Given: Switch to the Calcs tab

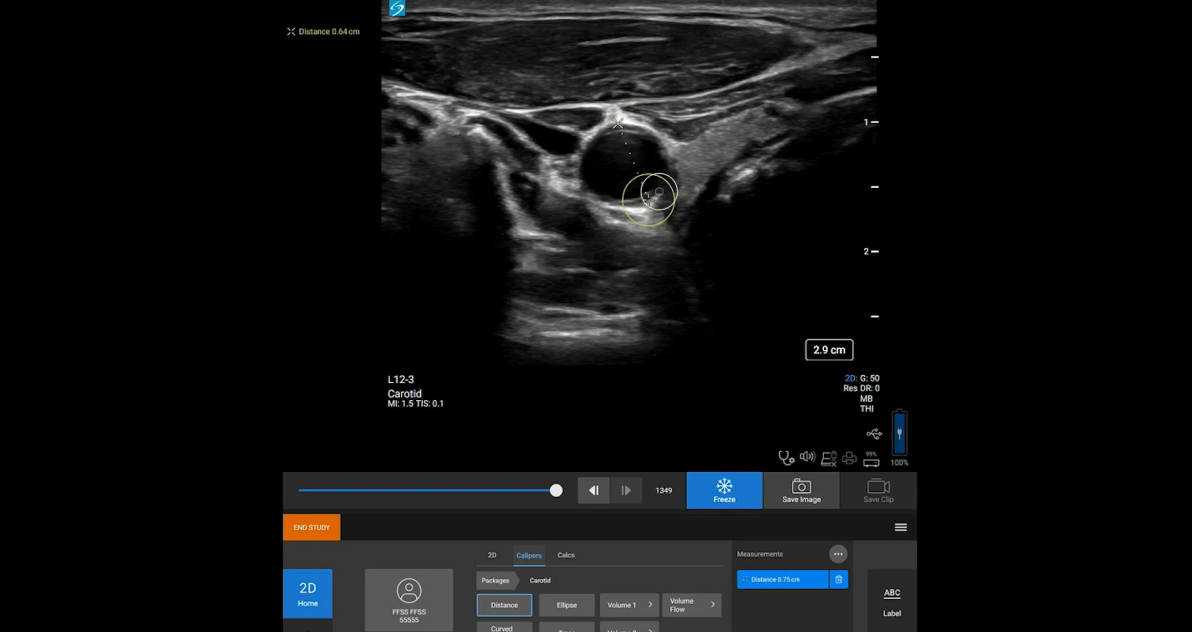Looking at the screenshot, I should point(566,555).
